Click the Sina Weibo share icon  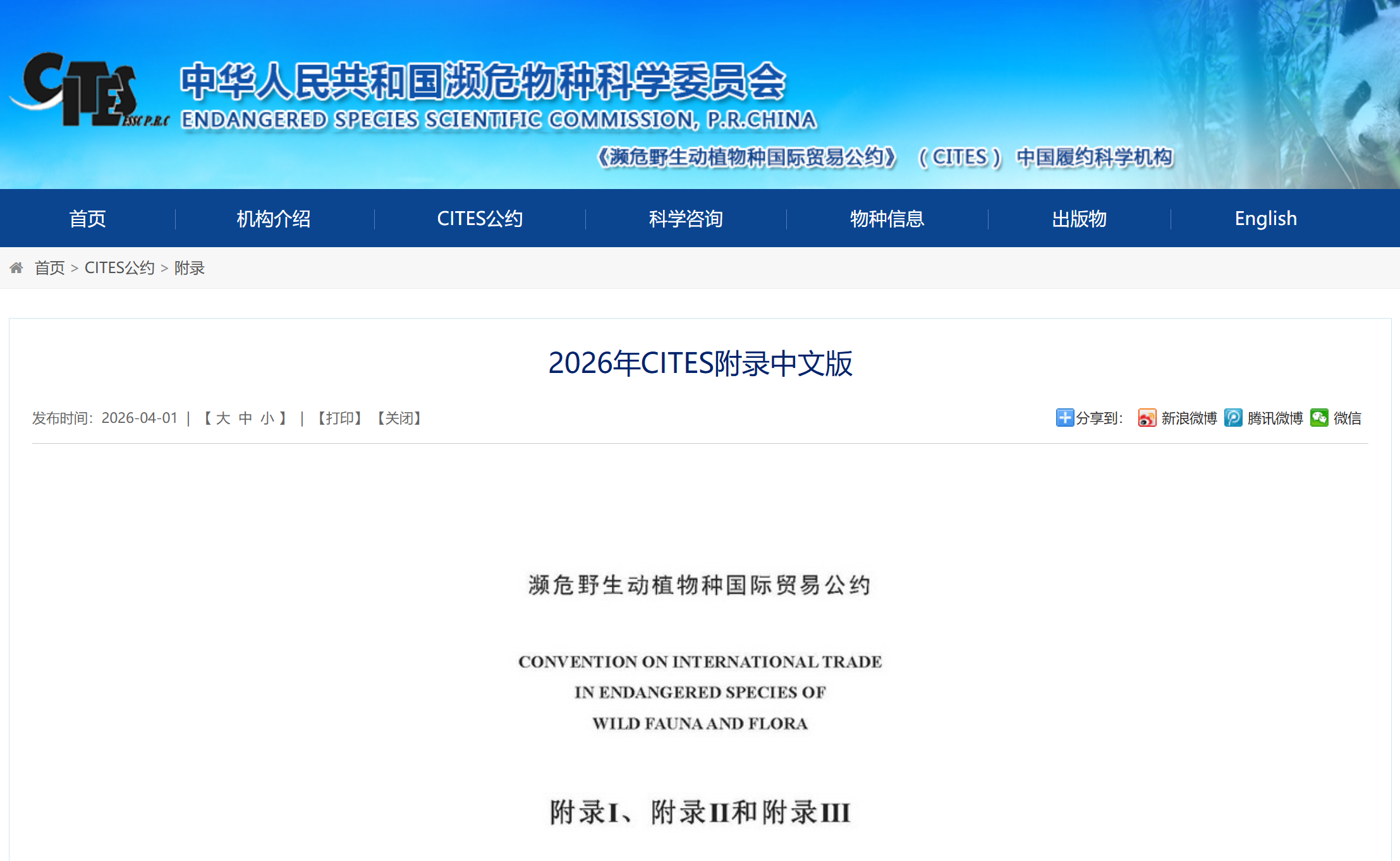tap(1147, 418)
